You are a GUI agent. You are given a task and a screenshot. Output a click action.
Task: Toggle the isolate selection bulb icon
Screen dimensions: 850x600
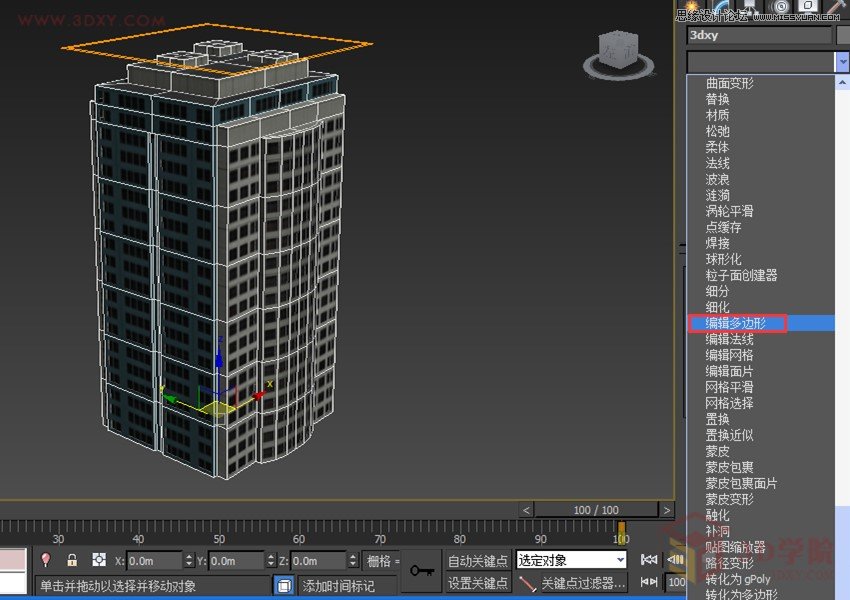(x=46, y=559)
